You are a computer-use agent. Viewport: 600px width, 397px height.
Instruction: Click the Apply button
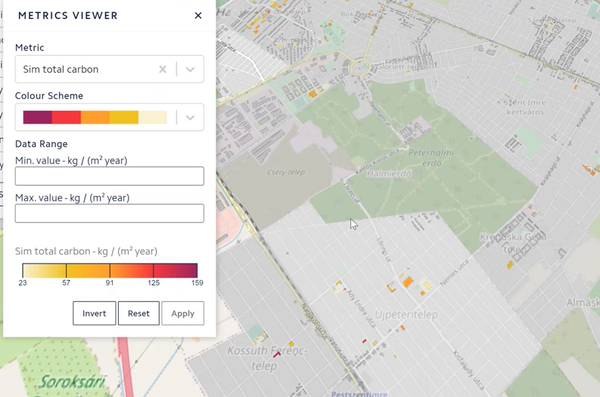pos(183,313)
